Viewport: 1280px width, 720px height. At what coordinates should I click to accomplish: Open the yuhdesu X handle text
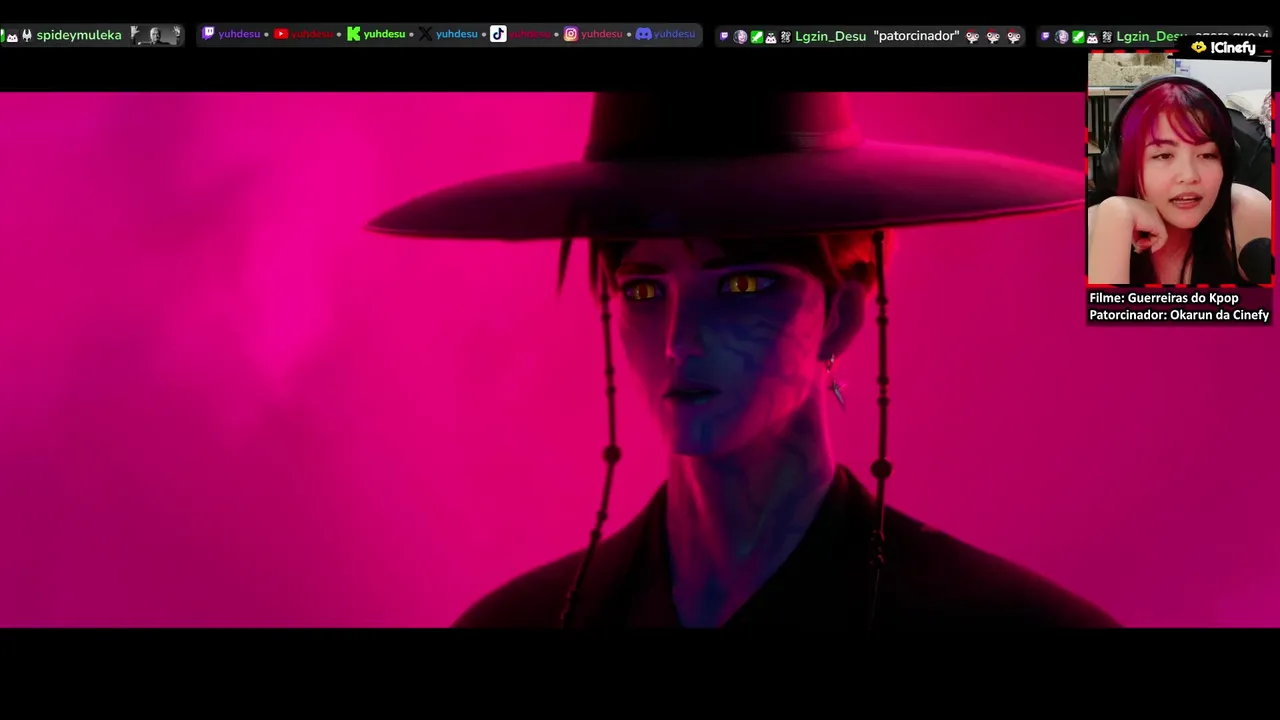[457, 34]
